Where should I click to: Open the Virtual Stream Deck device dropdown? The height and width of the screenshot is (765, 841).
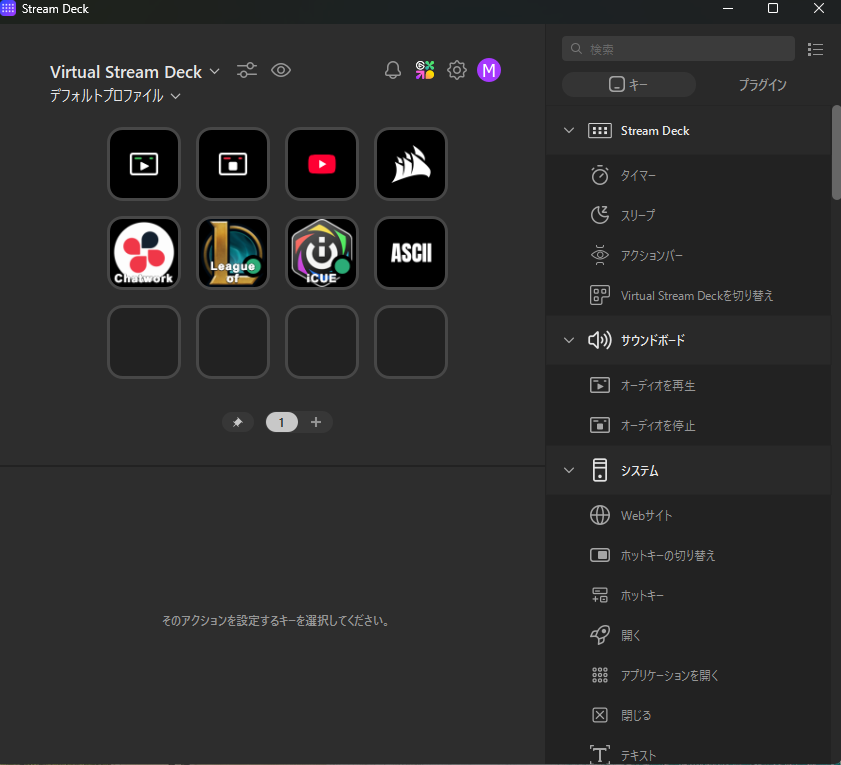tap(135, 72)
